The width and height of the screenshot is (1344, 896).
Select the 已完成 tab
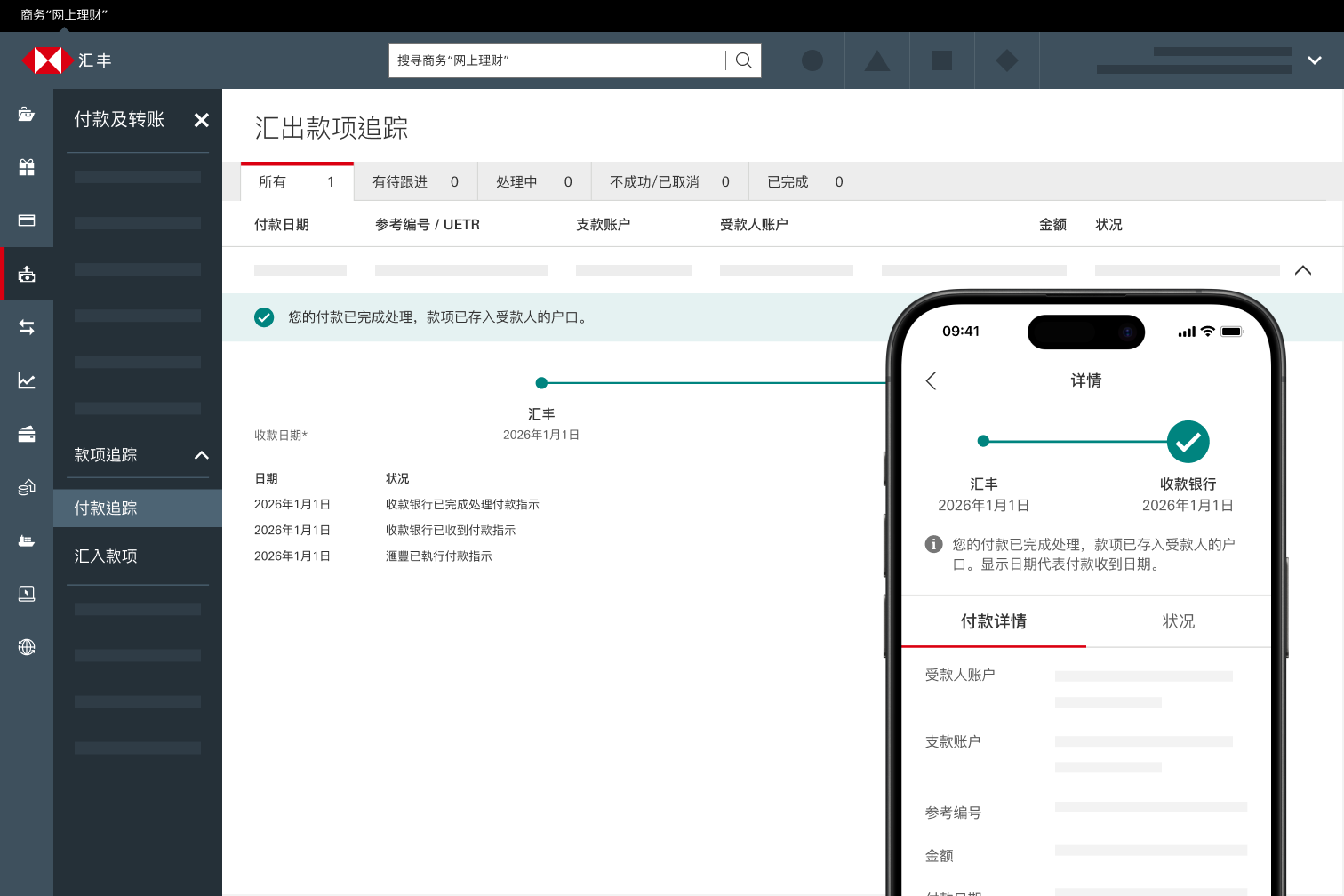click(x=805, y=182)
